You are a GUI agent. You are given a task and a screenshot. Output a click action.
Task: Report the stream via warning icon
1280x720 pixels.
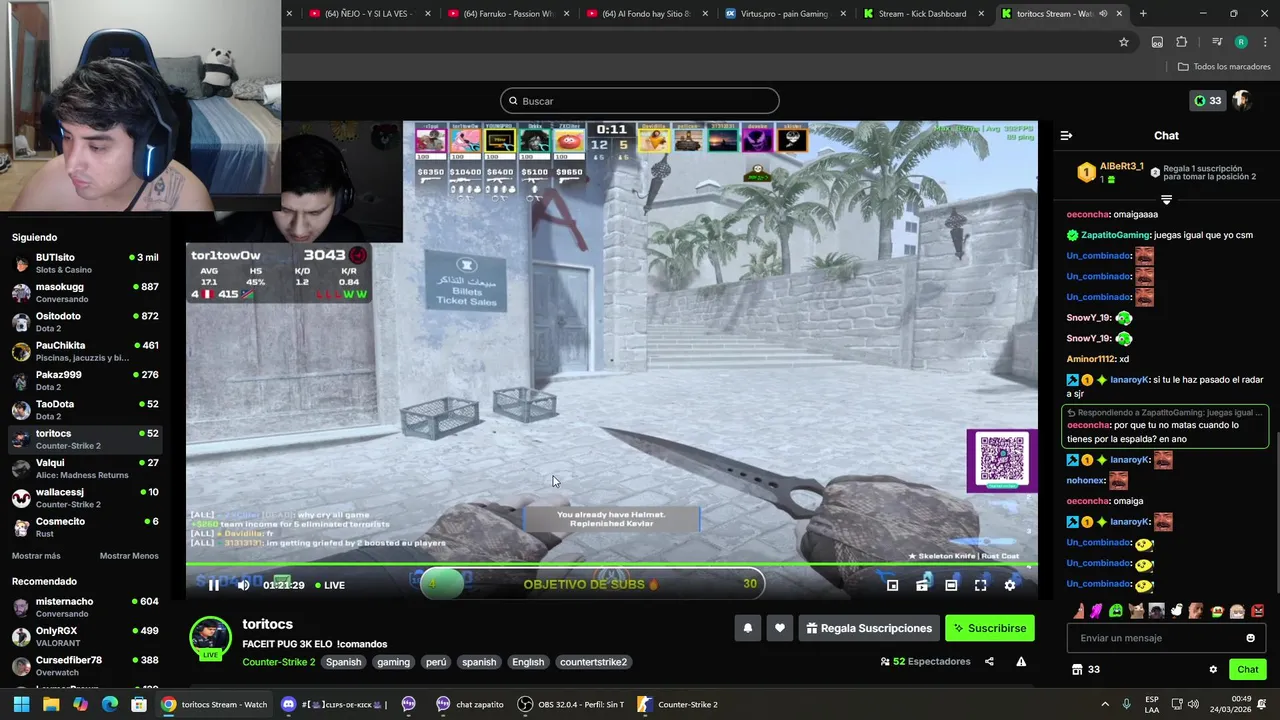pyautogui.click(x=1021, y=661)
